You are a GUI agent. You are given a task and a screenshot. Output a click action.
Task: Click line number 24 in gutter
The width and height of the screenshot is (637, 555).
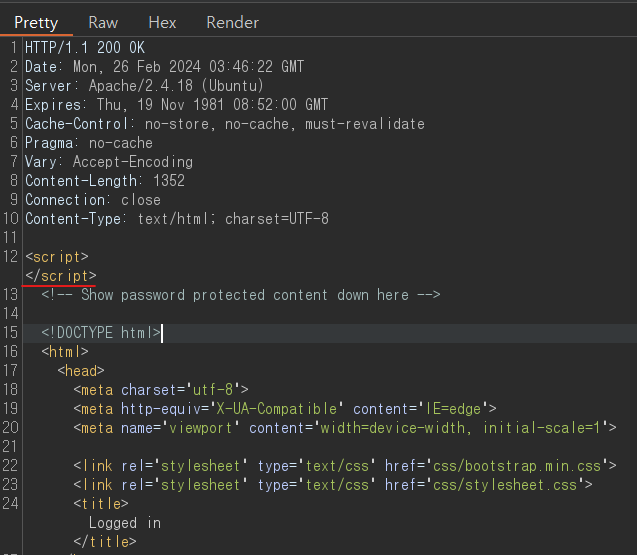click(x=11, y=504)
